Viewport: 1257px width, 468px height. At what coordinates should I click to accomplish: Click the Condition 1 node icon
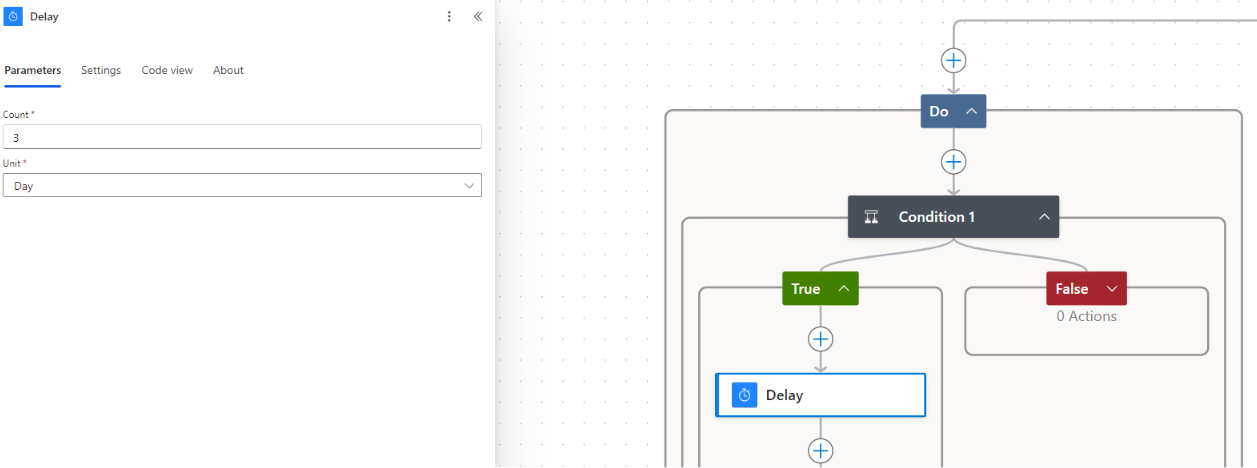pyautogui.click(x=871, y=217)
